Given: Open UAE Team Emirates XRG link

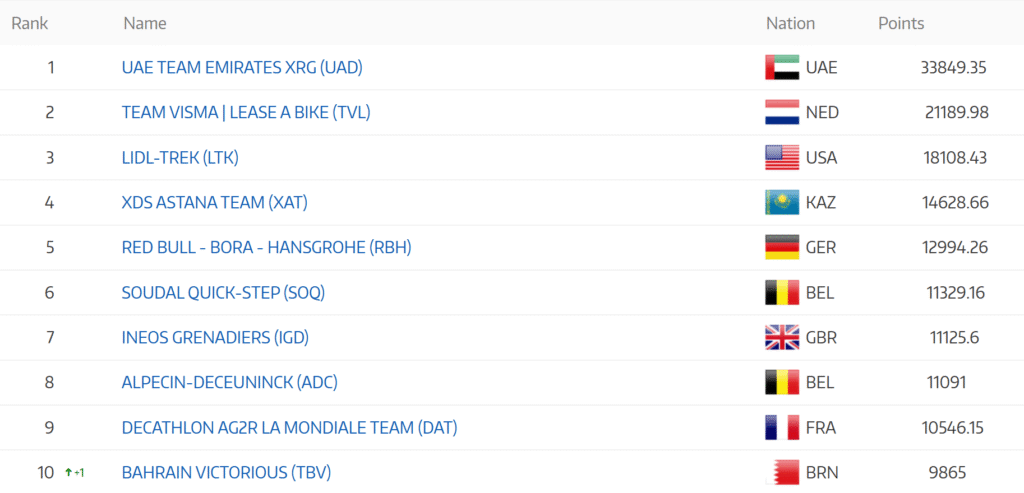Looking at the screenshot, I should coord(241,68).
